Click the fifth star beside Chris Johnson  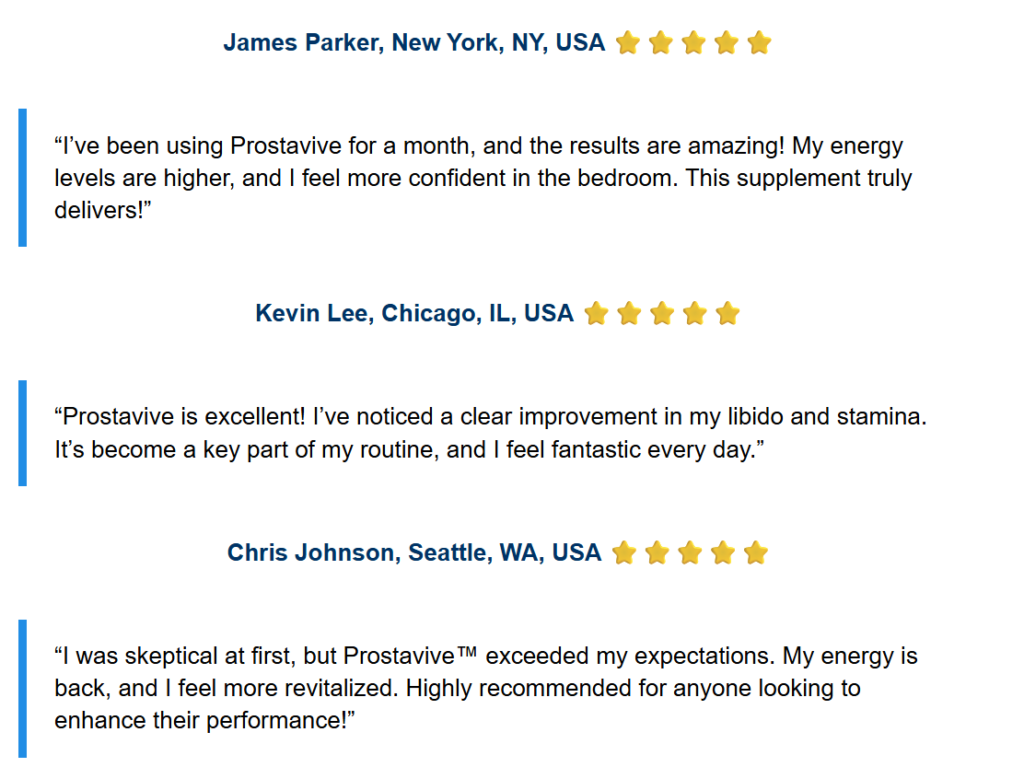pos(756,553)
